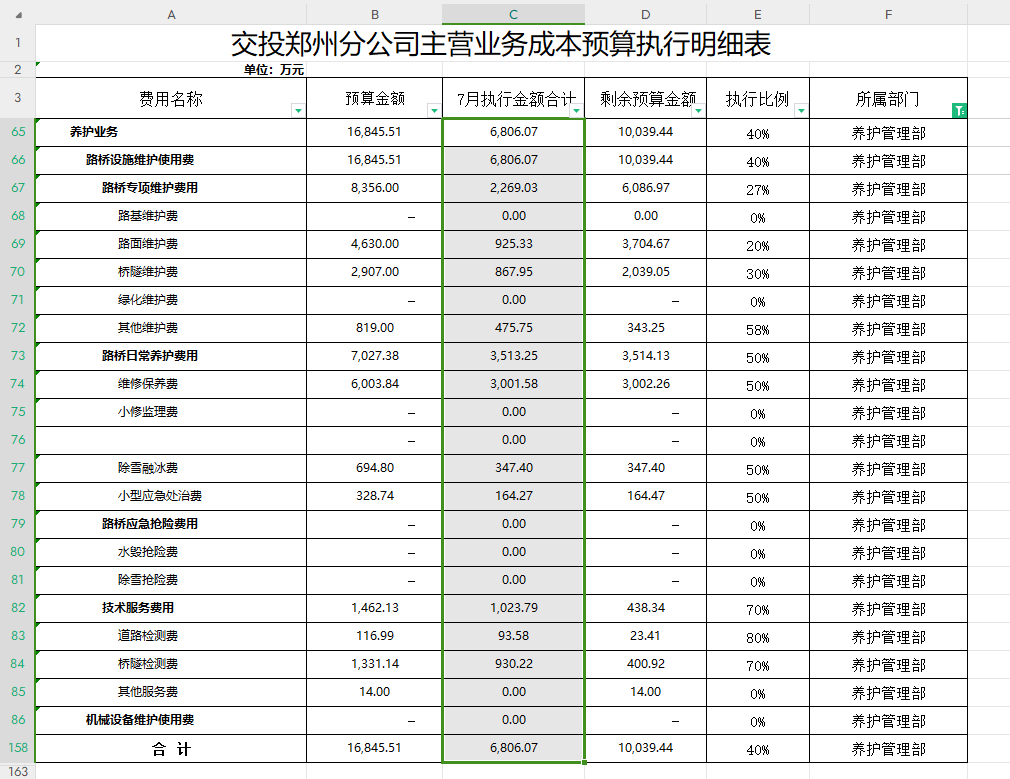Click executed amount 3,001.58
1010x779 pixels.
513,384
